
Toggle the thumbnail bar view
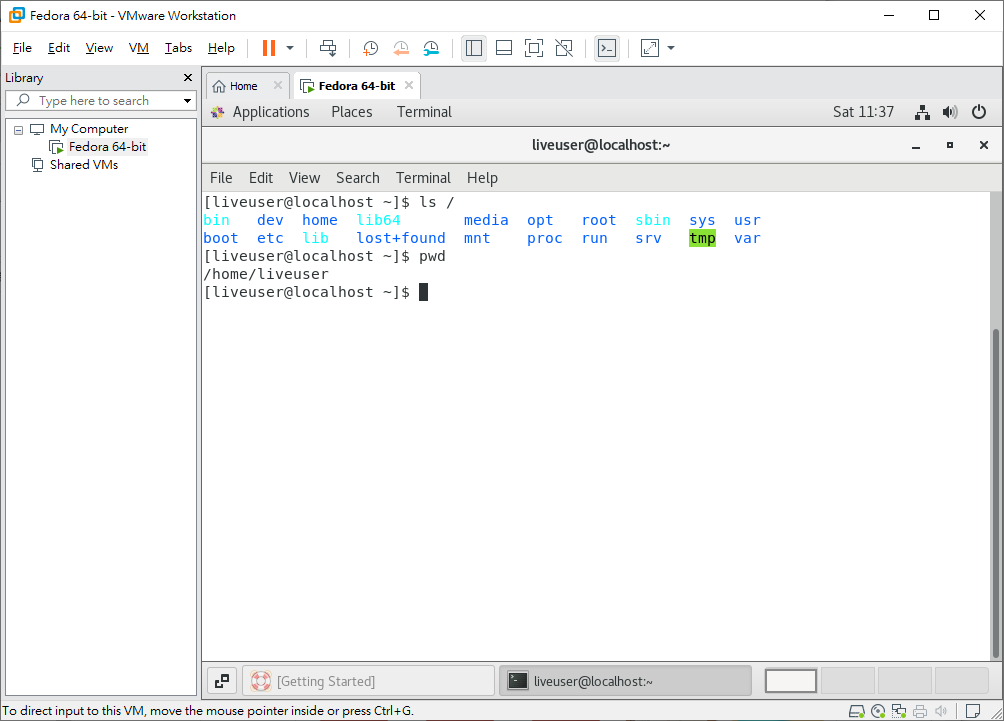point(504,48)
